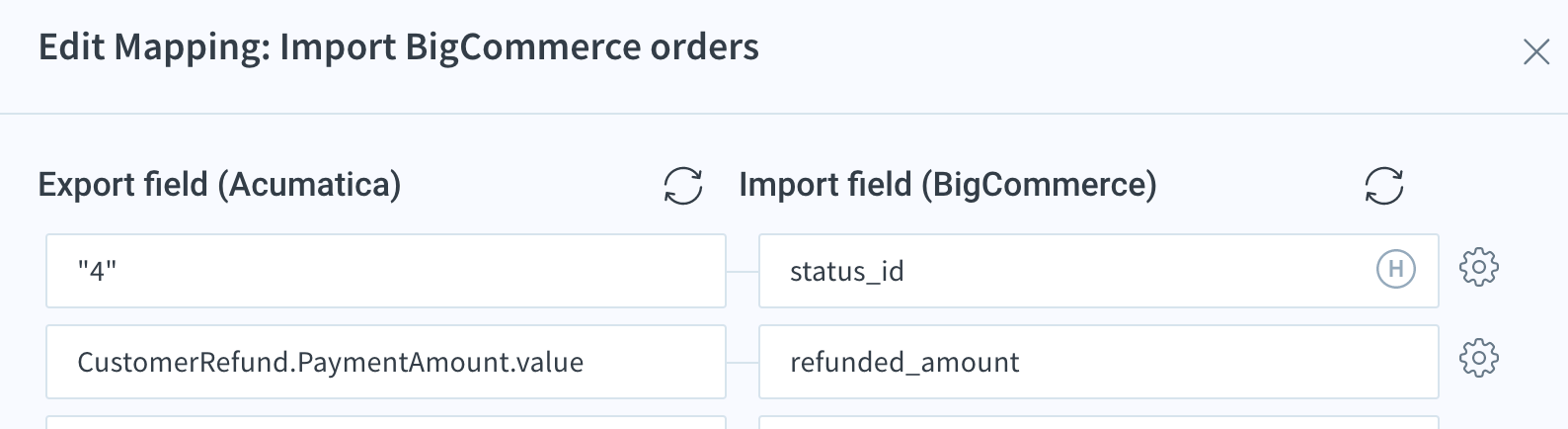Select the refunded_amount import field
1568x429 pixels.
[1098, 362]
